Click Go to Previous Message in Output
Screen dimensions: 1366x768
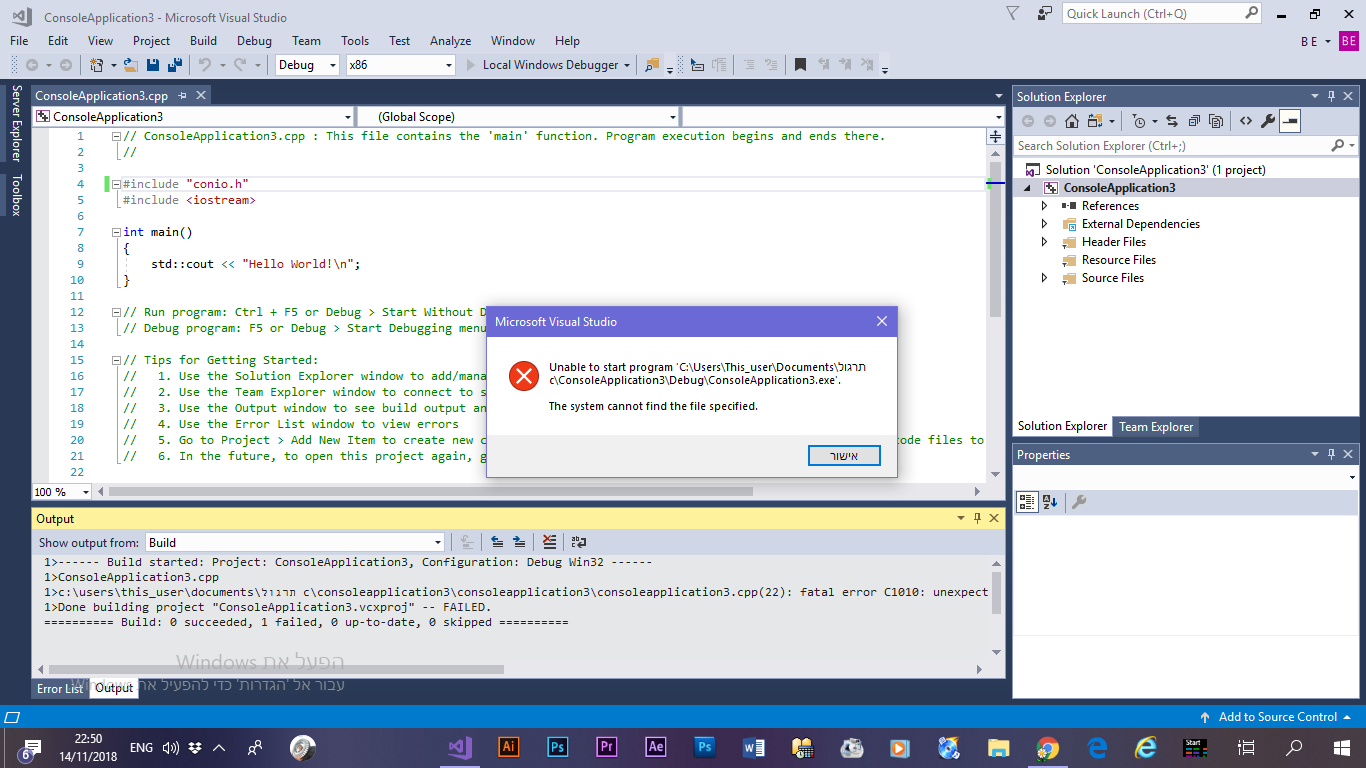pos(497,542)
